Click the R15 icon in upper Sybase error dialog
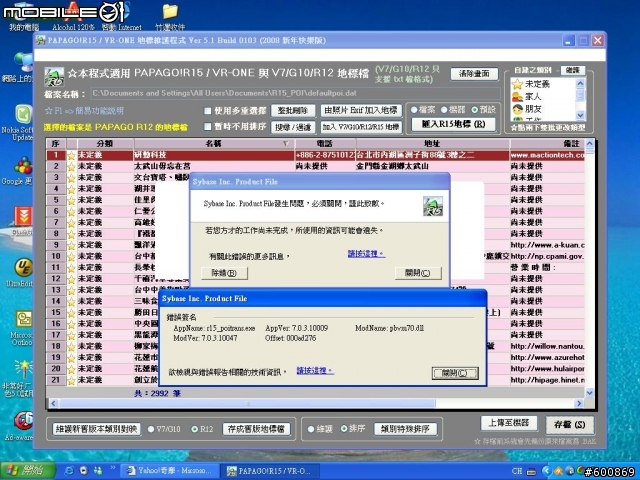 point(433,206)
